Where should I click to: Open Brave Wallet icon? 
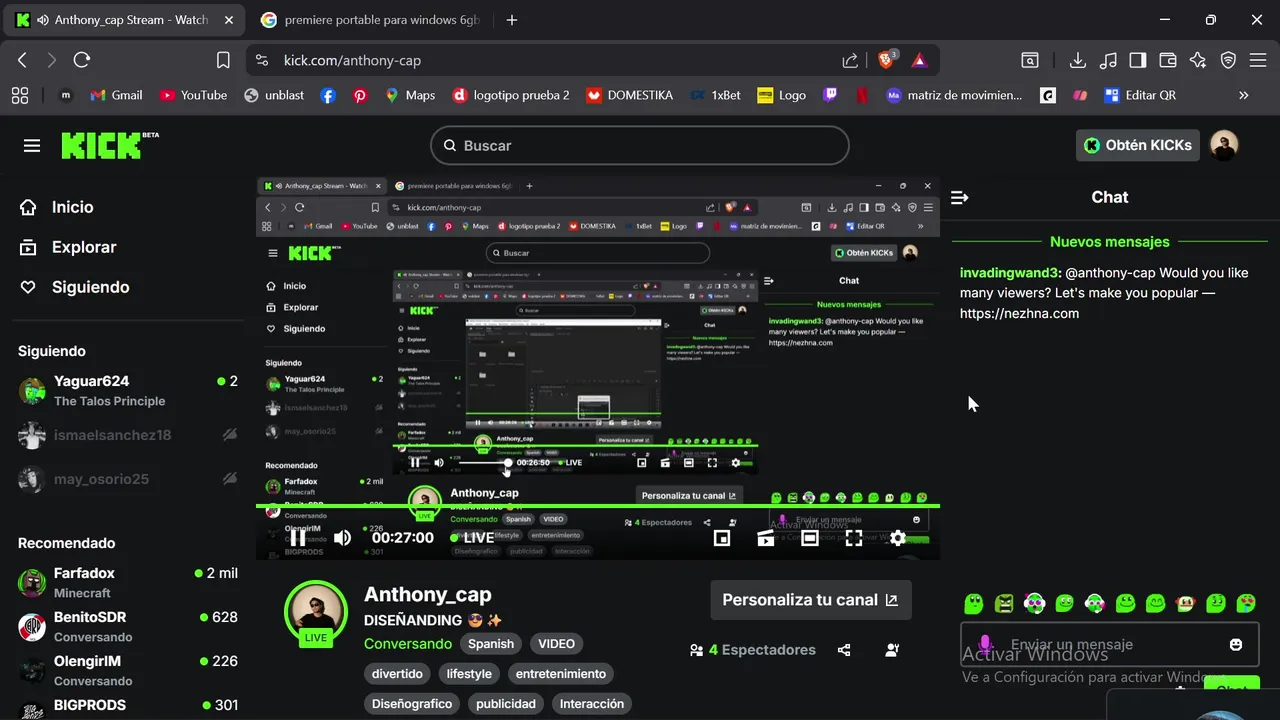pos(1167,60)
